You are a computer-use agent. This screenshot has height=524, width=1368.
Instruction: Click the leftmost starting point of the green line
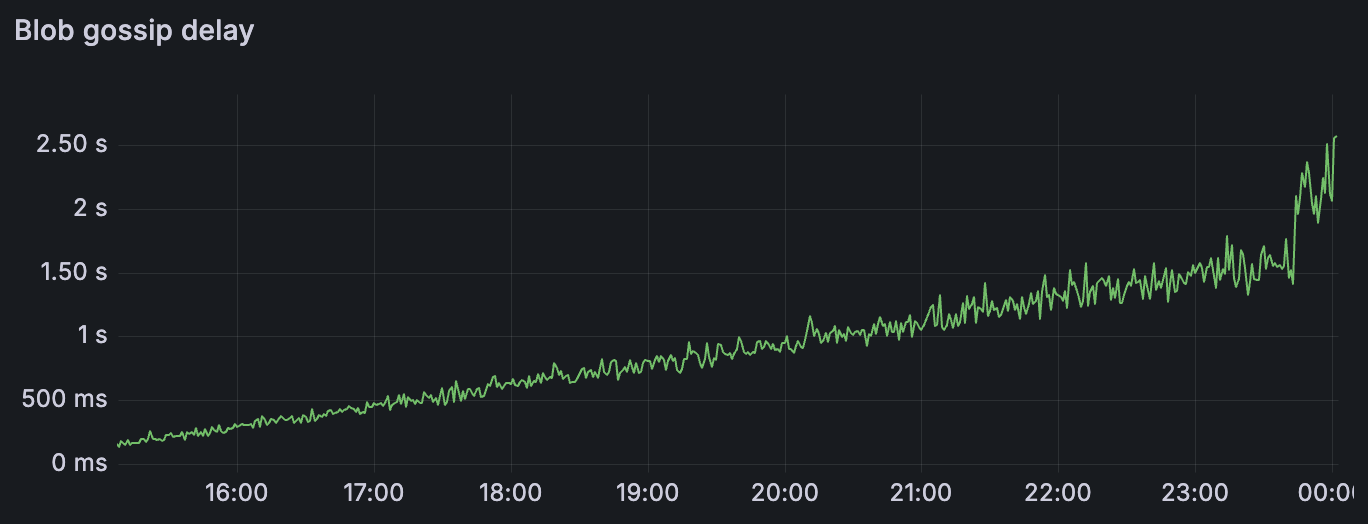click(118, 444)
